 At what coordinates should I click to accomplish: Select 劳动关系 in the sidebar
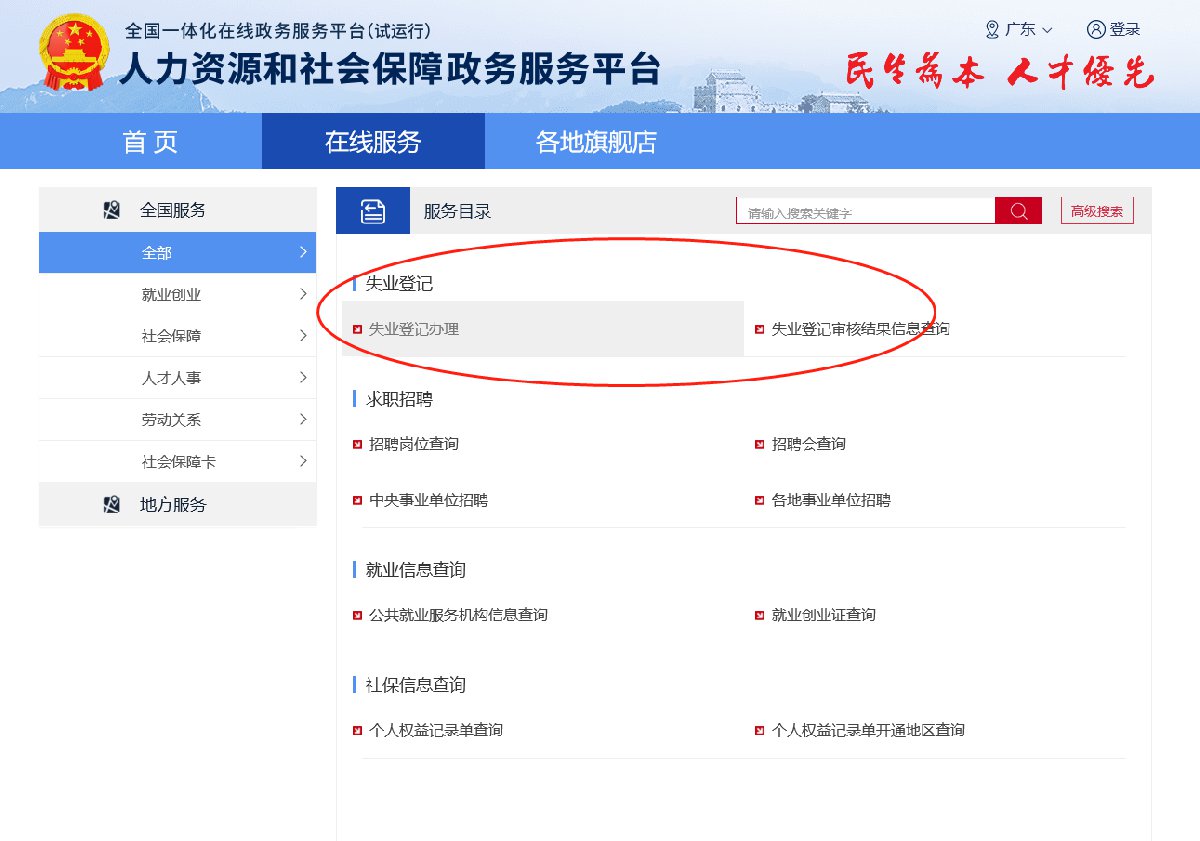click(x=171, y=420)
